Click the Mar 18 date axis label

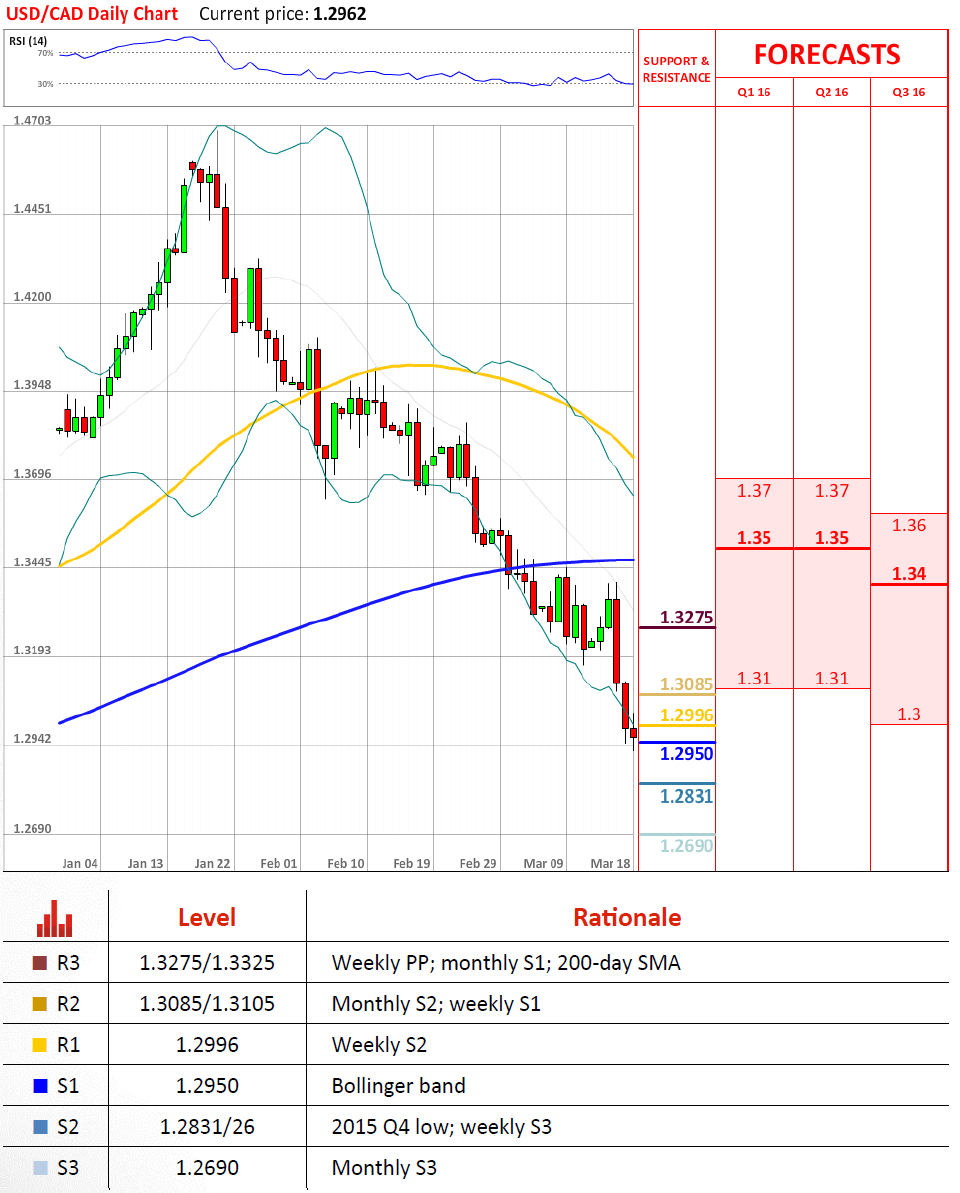pos(610,864)
